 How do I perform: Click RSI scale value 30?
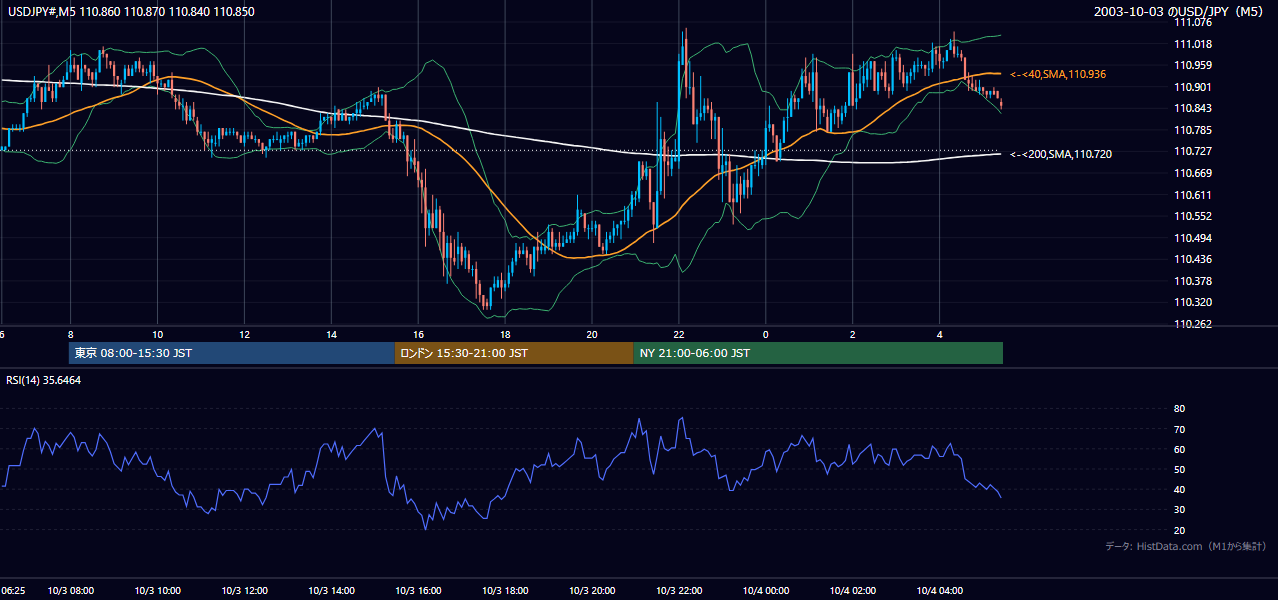pyautogui.click(x=1179, y=509)
